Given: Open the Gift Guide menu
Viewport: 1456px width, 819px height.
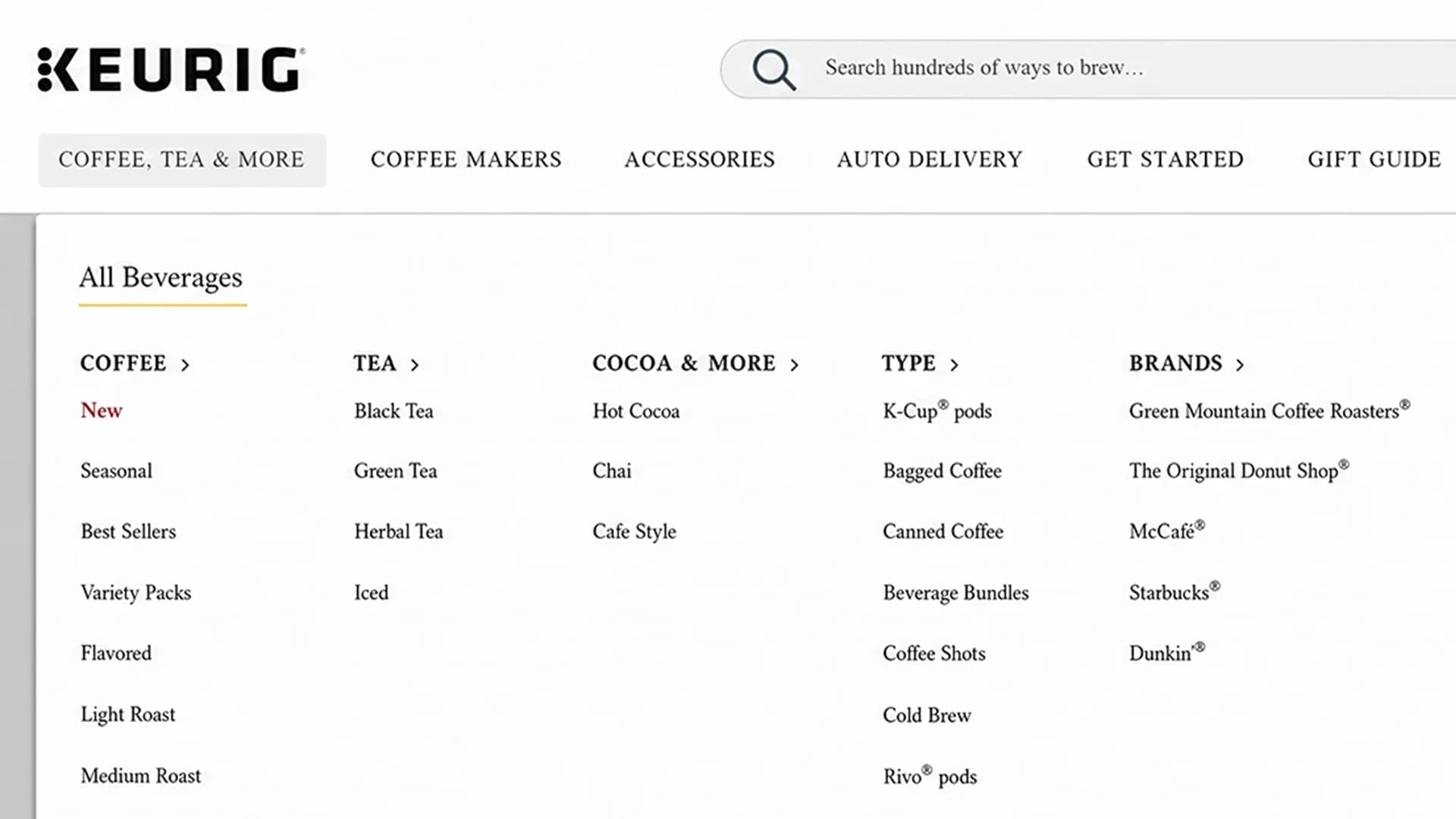Looking at the screenshot, I should coord(1373,160).
